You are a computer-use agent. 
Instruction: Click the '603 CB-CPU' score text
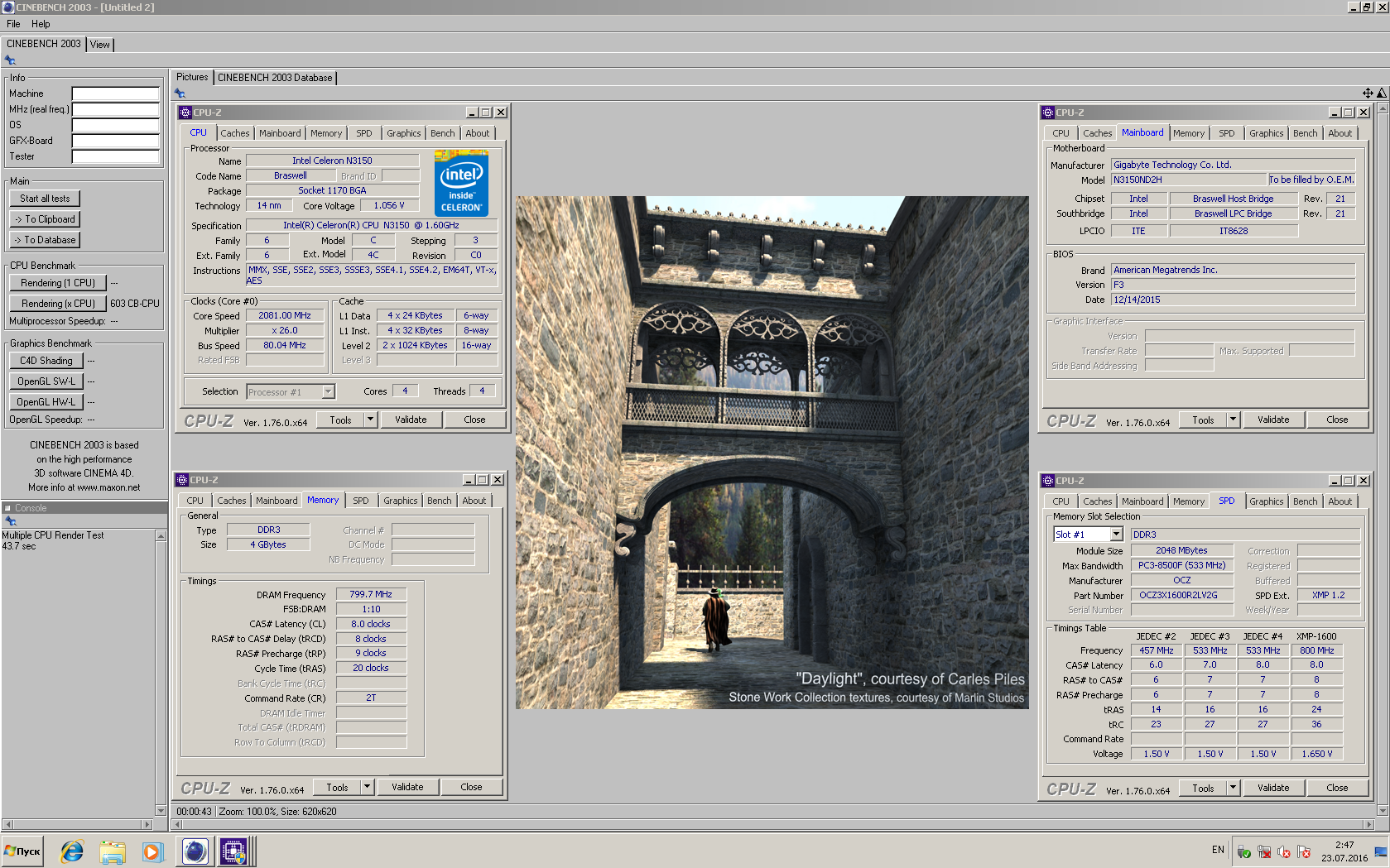(135, 304)
